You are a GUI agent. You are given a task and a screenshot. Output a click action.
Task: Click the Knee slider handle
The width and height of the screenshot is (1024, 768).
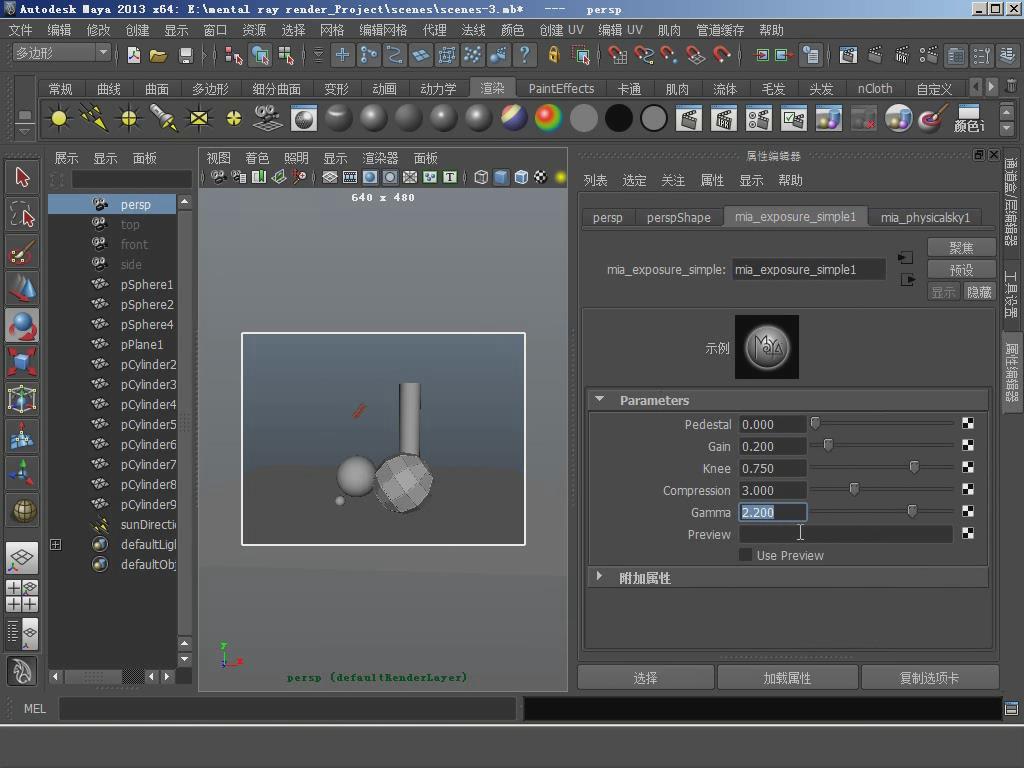click(x=914, y=467)
